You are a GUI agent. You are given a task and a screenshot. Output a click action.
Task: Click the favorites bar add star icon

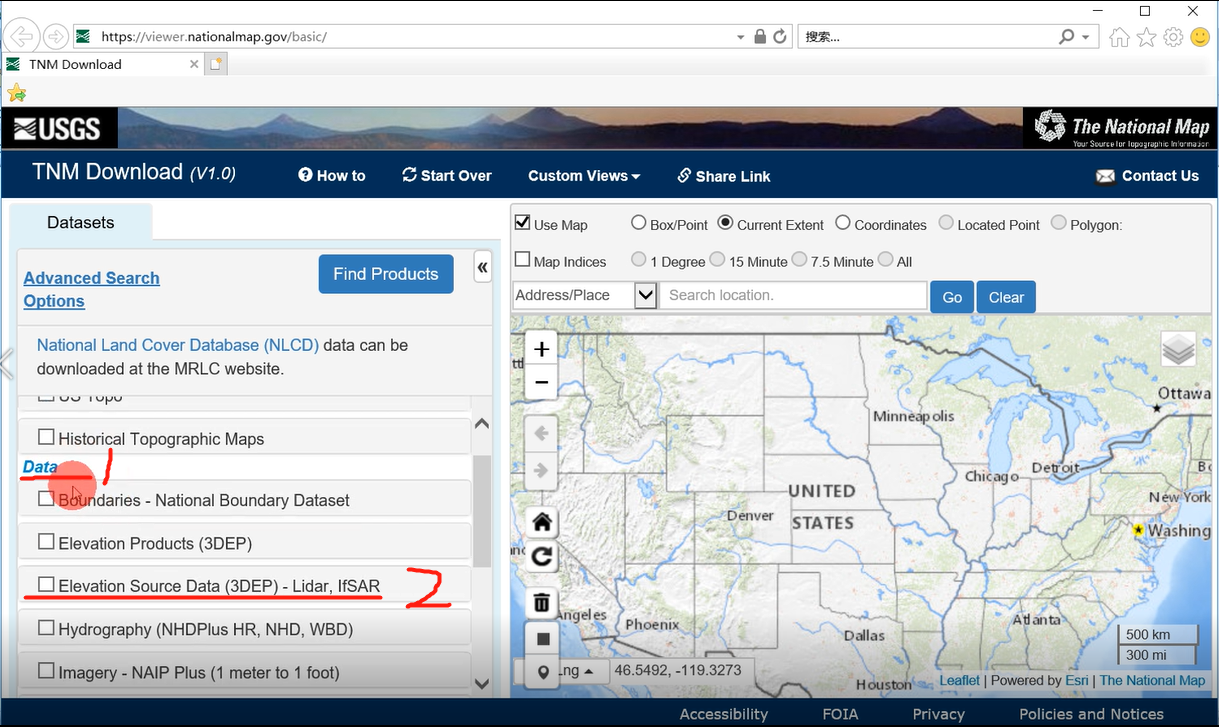(16, 93)
